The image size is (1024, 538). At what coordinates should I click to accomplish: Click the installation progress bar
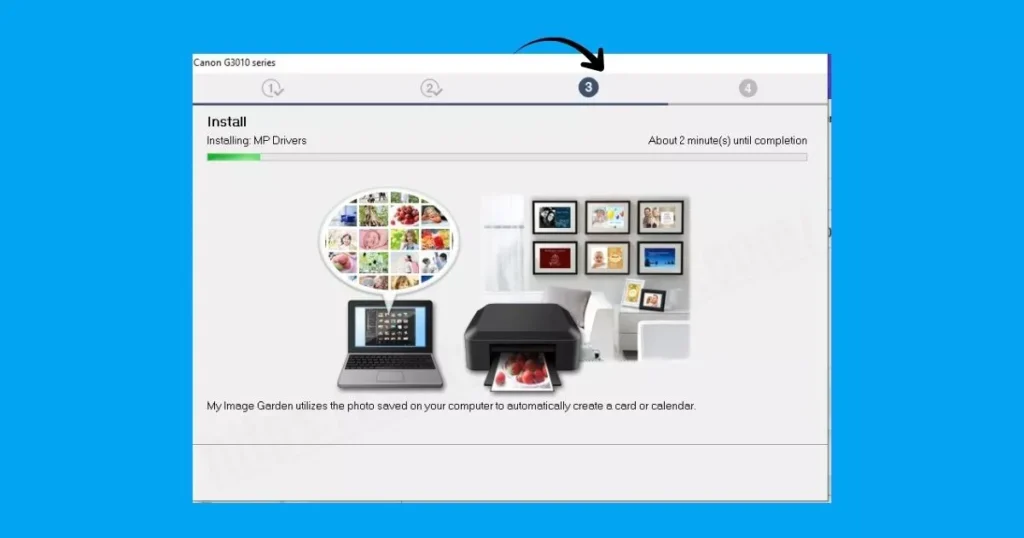coord(506,157)
